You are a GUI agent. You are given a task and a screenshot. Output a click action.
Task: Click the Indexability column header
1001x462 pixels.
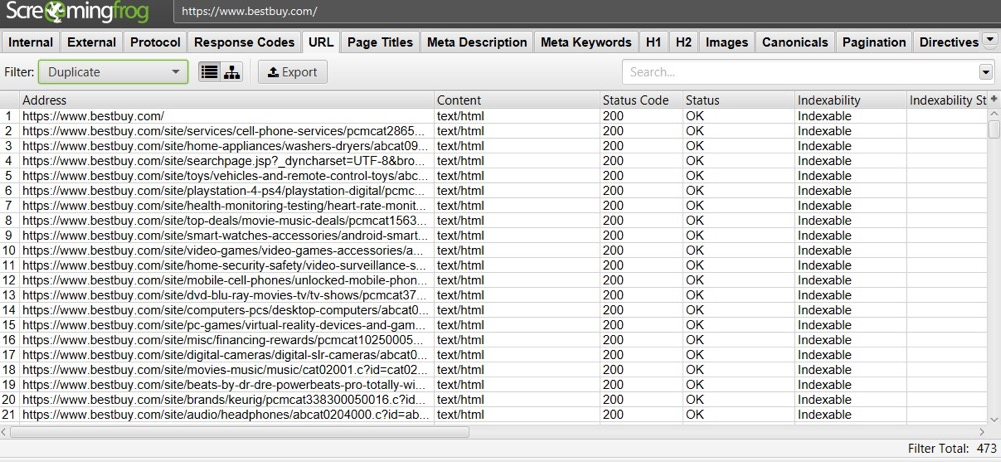[x=848, y=100]
